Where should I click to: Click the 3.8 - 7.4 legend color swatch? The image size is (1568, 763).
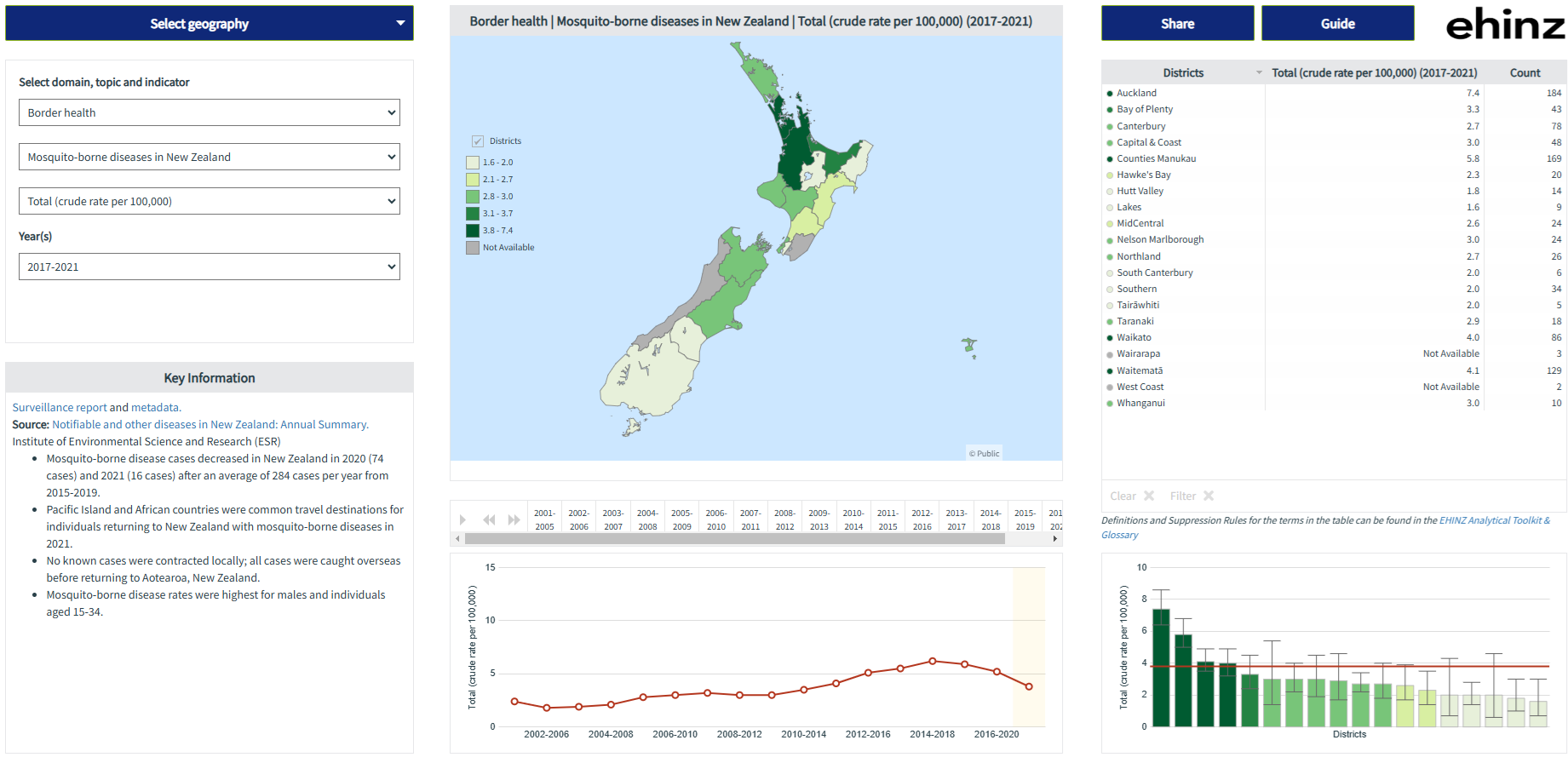pos(473,231)
